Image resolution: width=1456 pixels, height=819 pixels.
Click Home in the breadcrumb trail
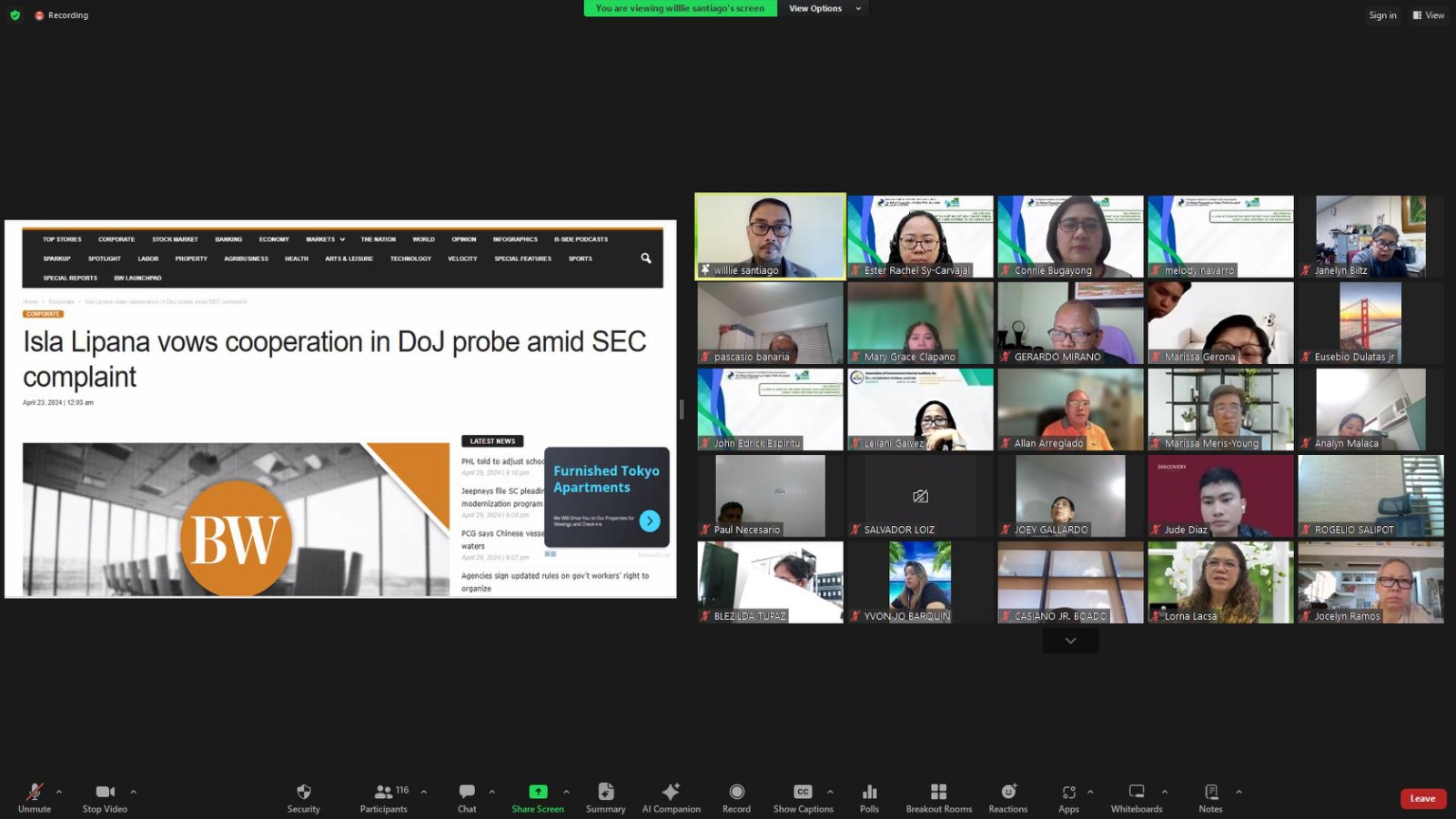click(30, 301)
